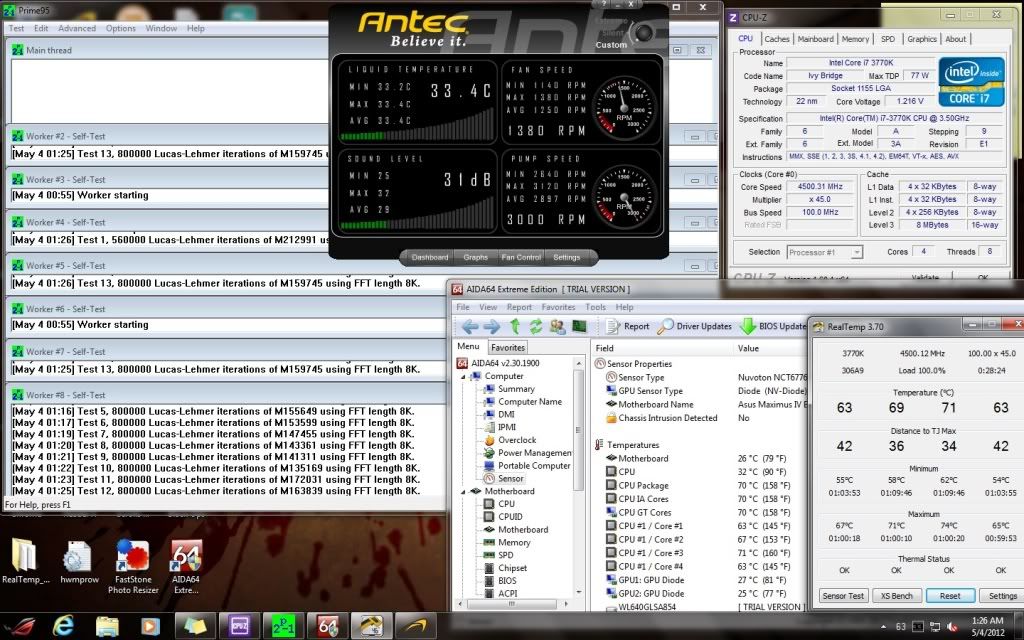Open the AIDA64 Tools menu
This screenshot has width=1024, height=640.
pos(596,307)
